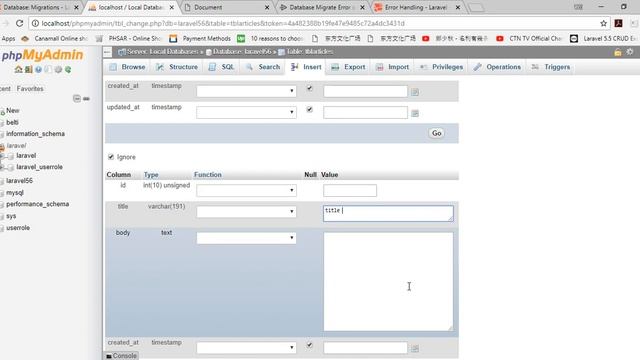Click the Go button

point(436,133)
